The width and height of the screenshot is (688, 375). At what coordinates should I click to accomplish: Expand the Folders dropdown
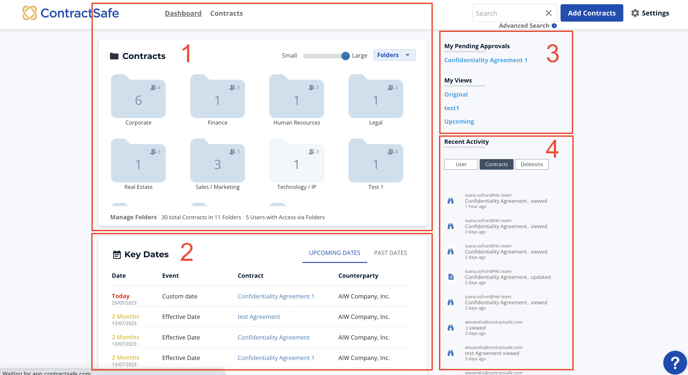(x=394, y=55)
